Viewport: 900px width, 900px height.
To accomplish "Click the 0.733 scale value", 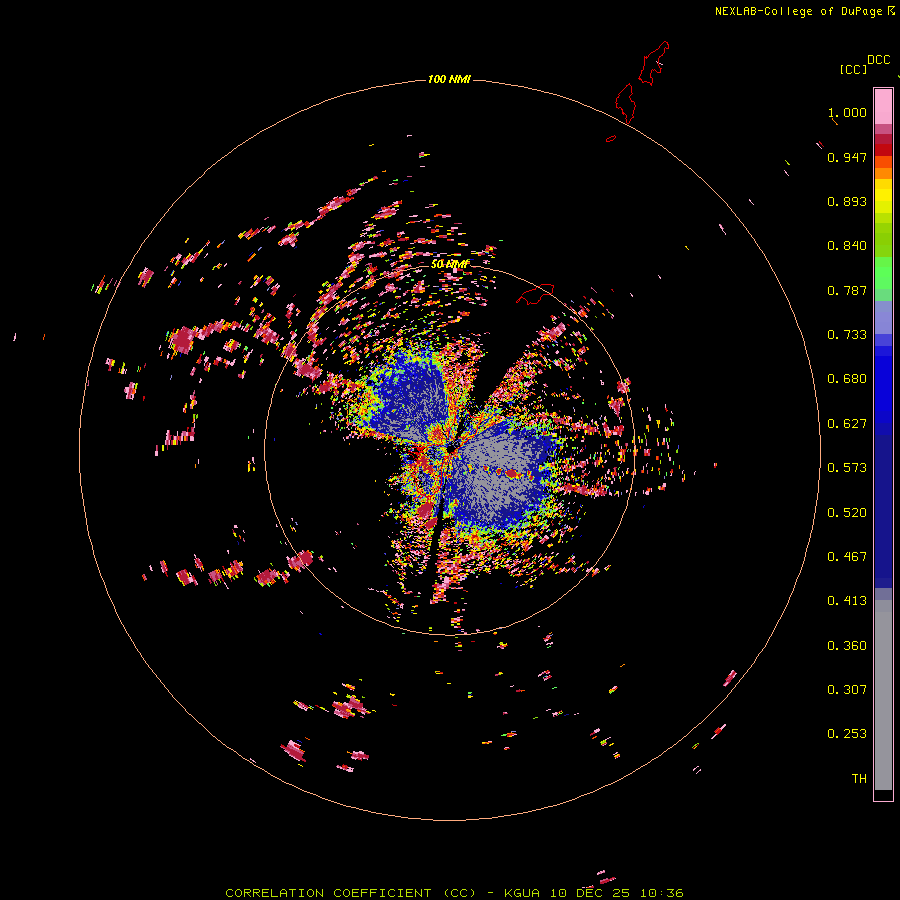I will coord(847,335).
